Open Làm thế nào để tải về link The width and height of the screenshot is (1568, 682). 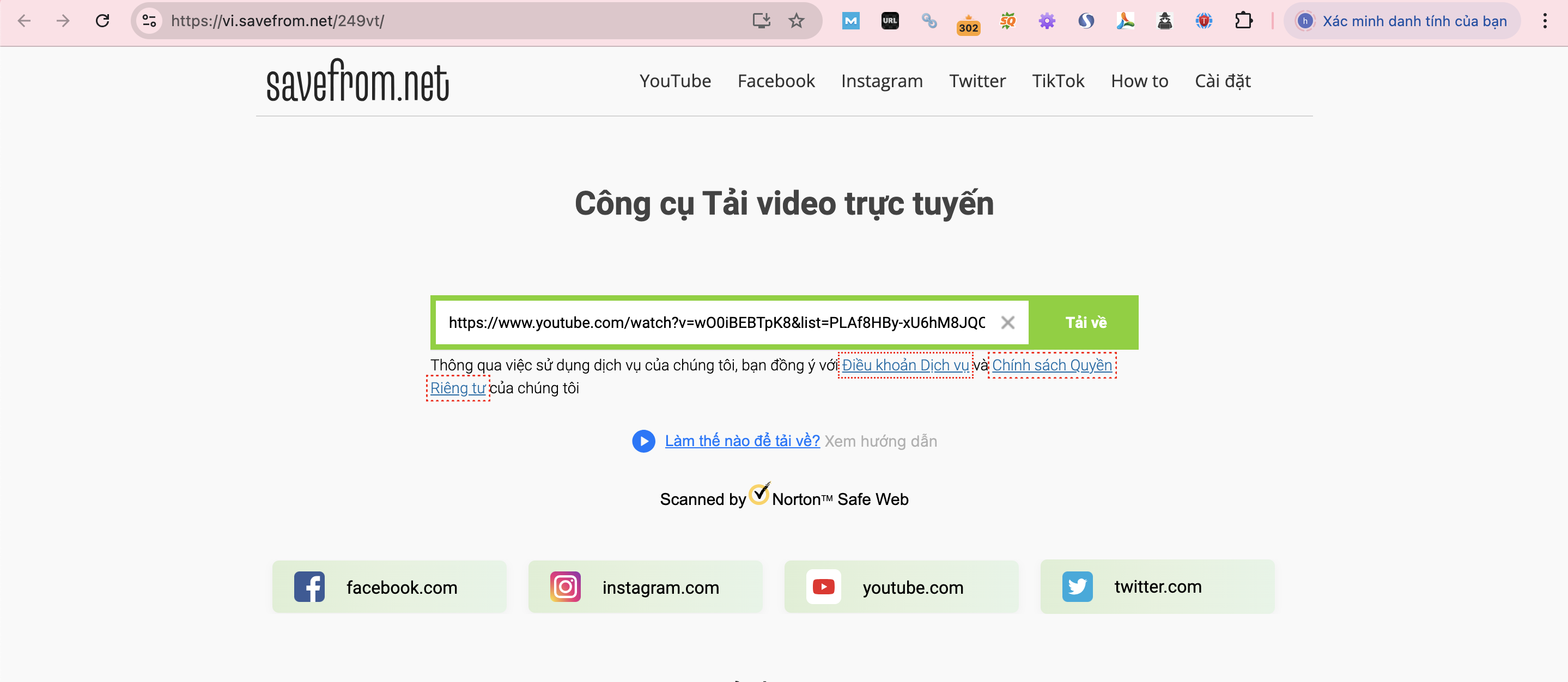point(742,441)
